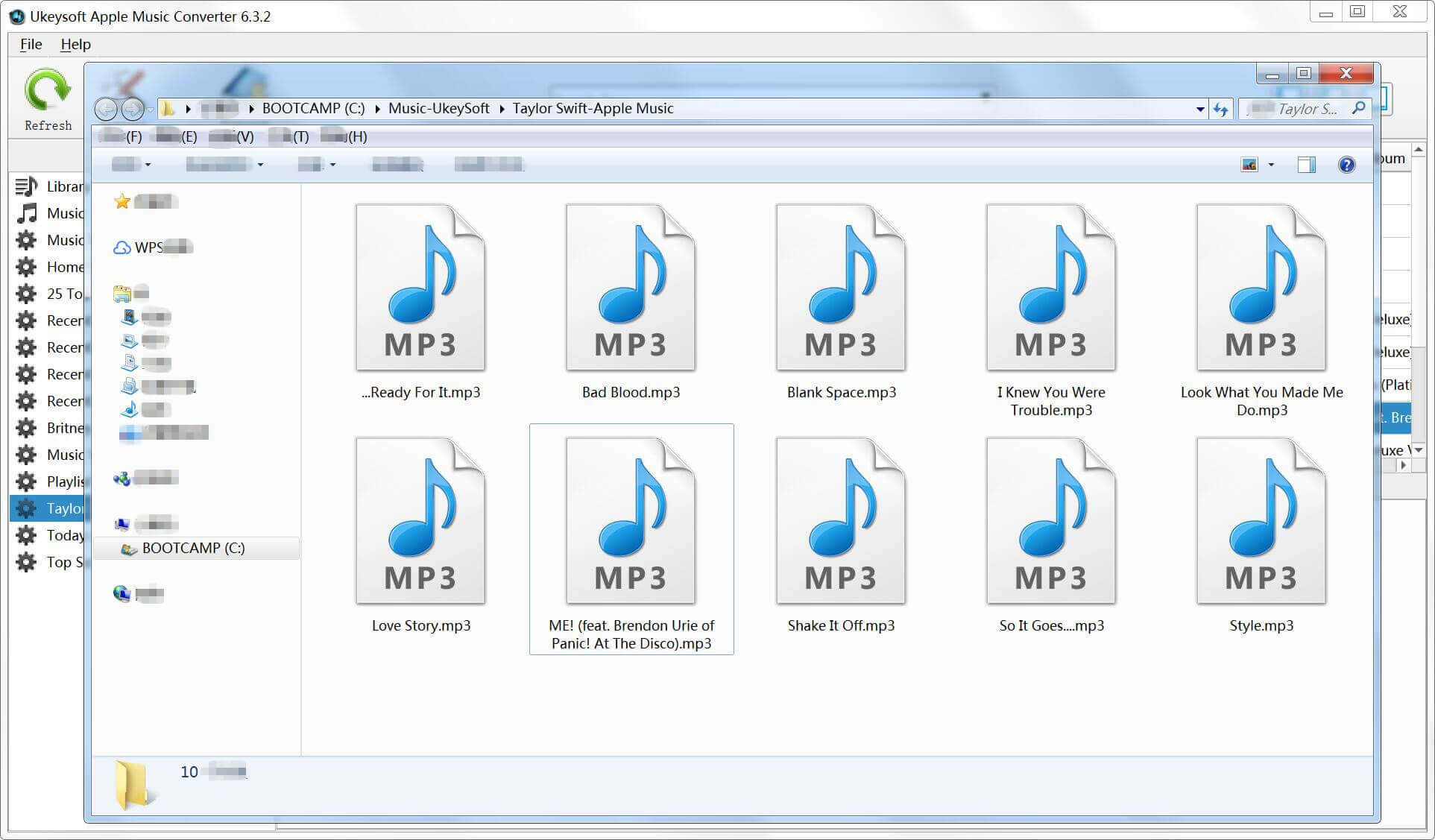Select the ME! (feat. Brendon Urie) mp3 icon
This screenshot has height=840, width=1435.
pyautogui.click(x=631, y=521)
